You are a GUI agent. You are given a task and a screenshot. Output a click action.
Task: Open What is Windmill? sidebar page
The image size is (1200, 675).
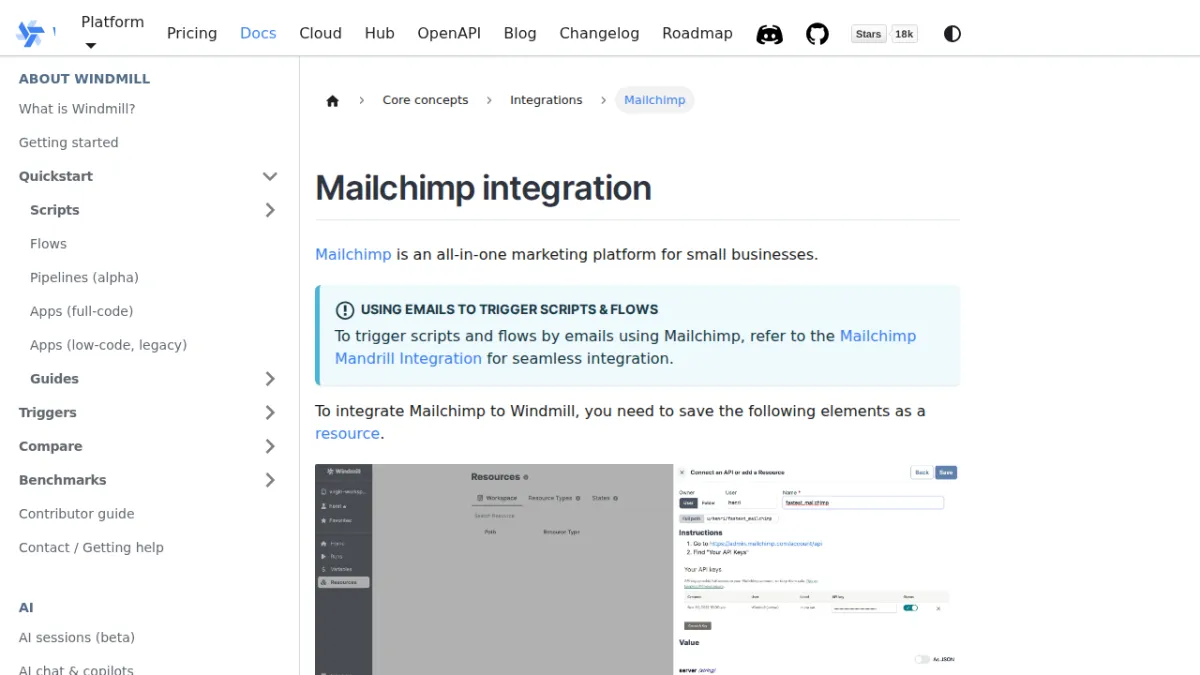(77, 109)
